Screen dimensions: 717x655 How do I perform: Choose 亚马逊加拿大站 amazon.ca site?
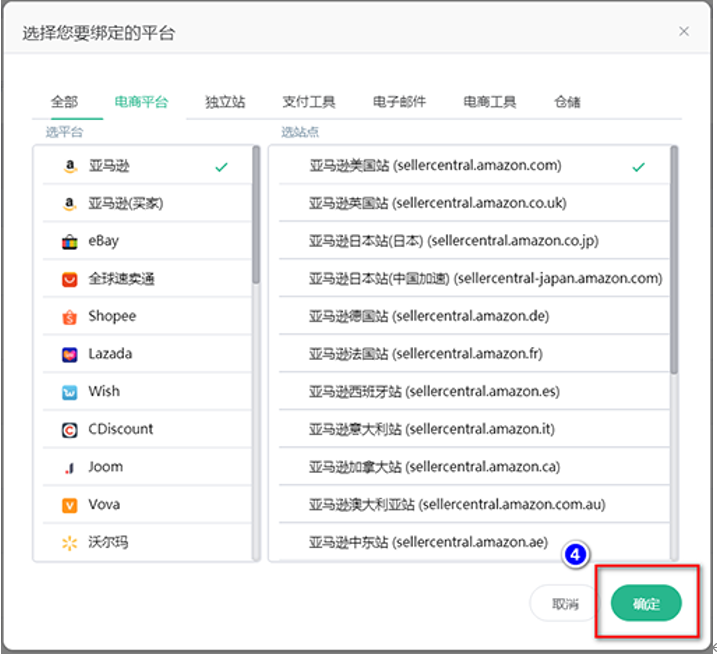click(474, 467)
